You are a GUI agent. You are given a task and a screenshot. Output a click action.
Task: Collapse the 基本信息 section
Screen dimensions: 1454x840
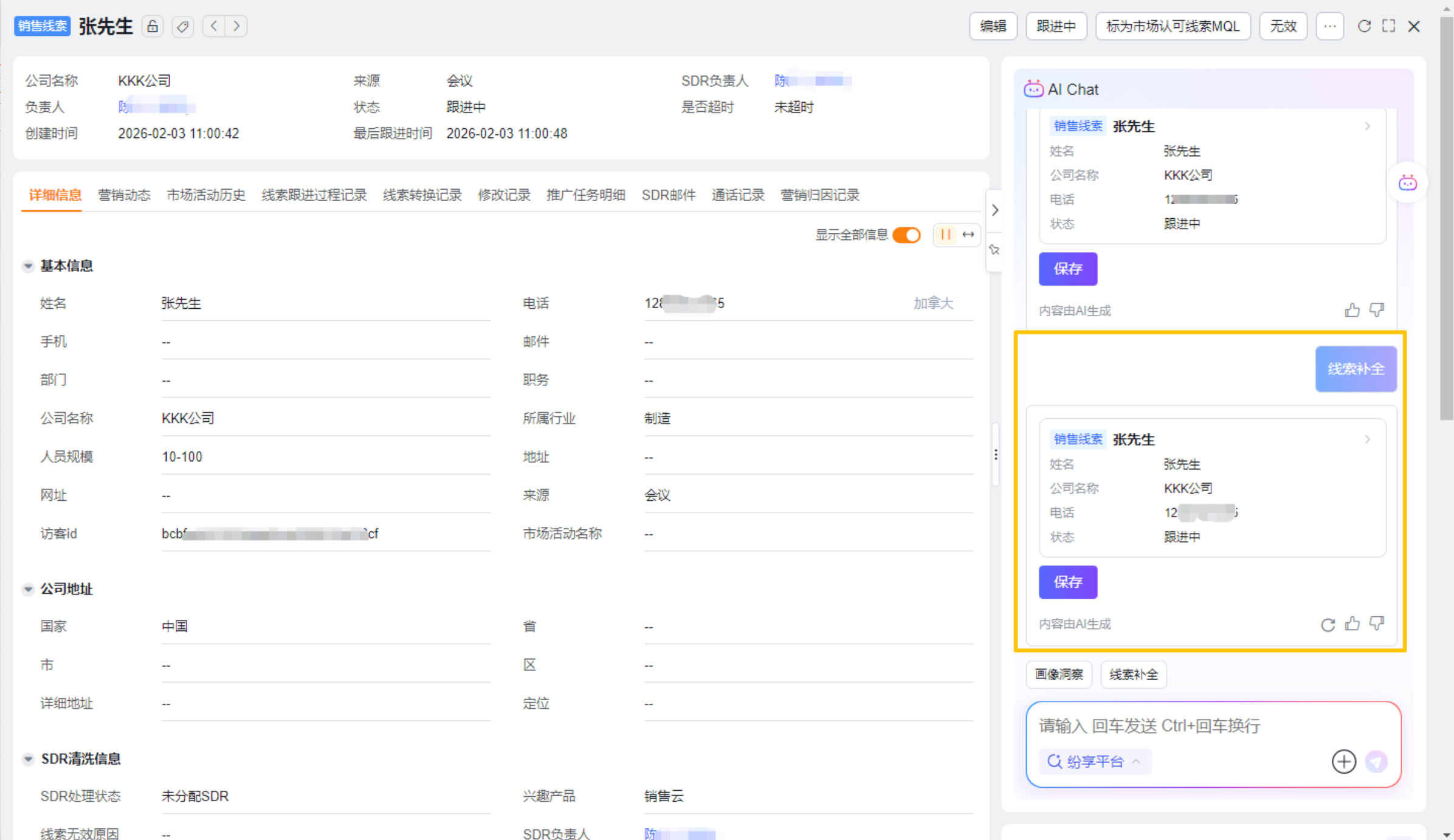coord(28,266)
